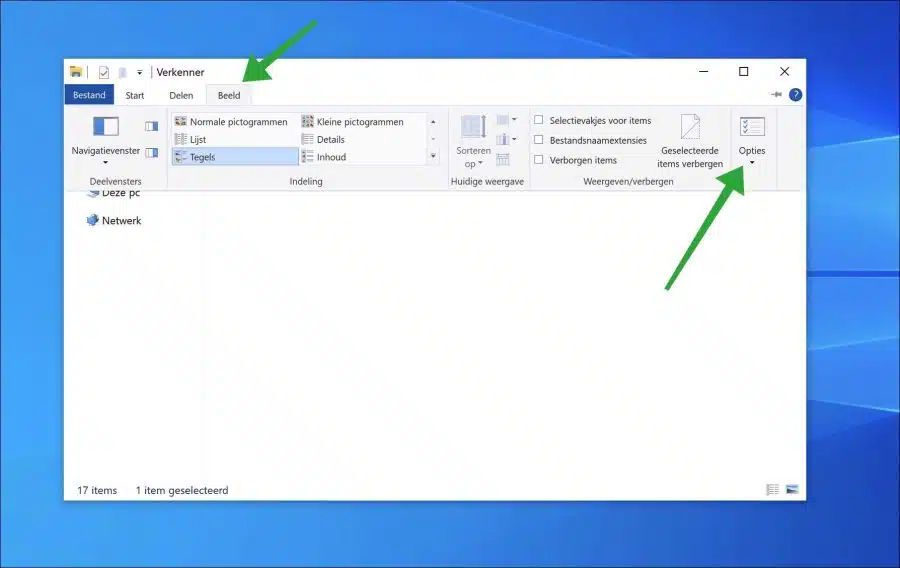Click the Properties quick access icon

[104, 72]
